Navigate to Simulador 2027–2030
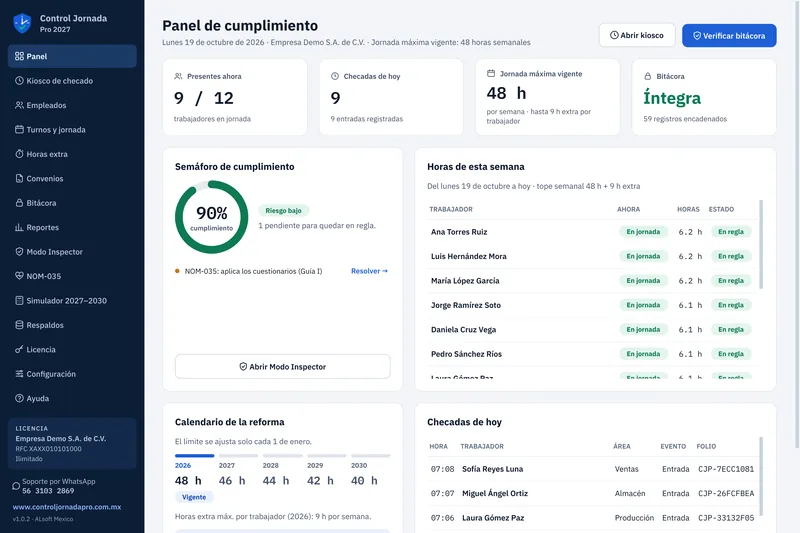The width and height of the screenshot is (800, 533). 72,300
